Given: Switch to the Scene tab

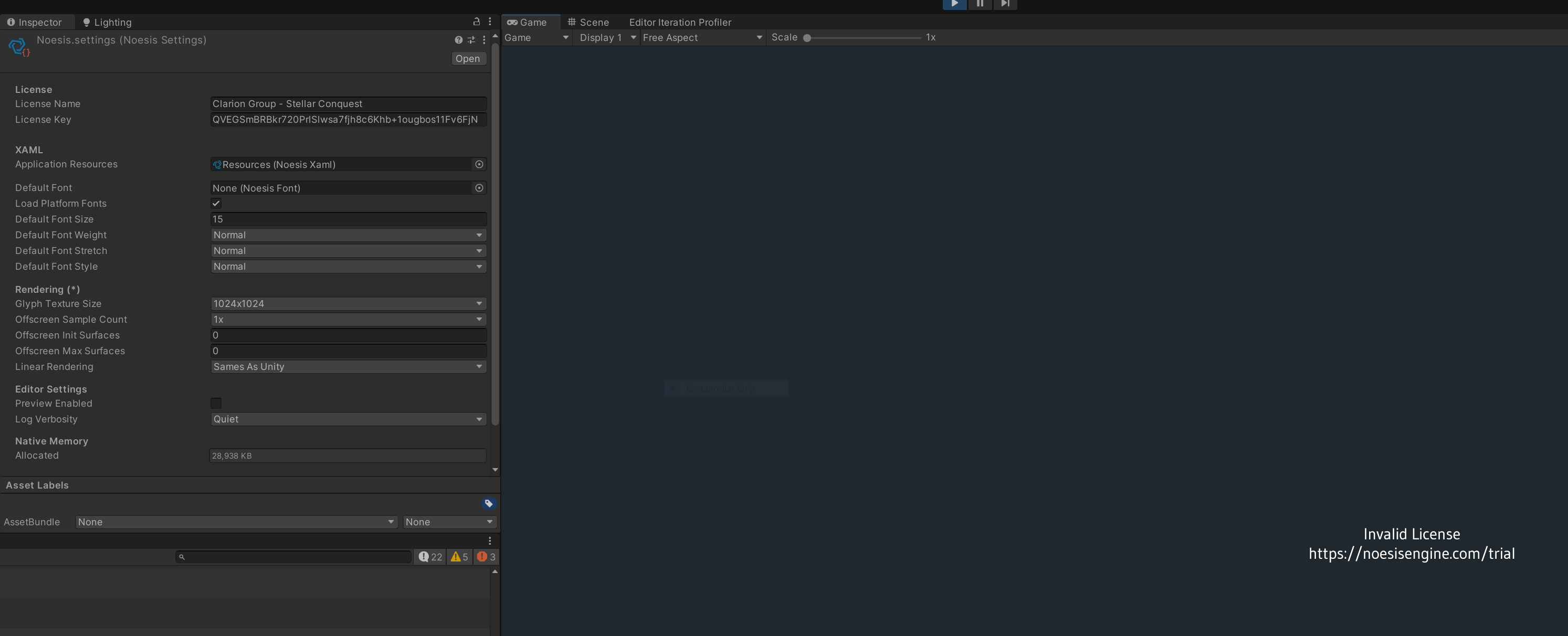Looking at the screenshot, I should point(588,23).
